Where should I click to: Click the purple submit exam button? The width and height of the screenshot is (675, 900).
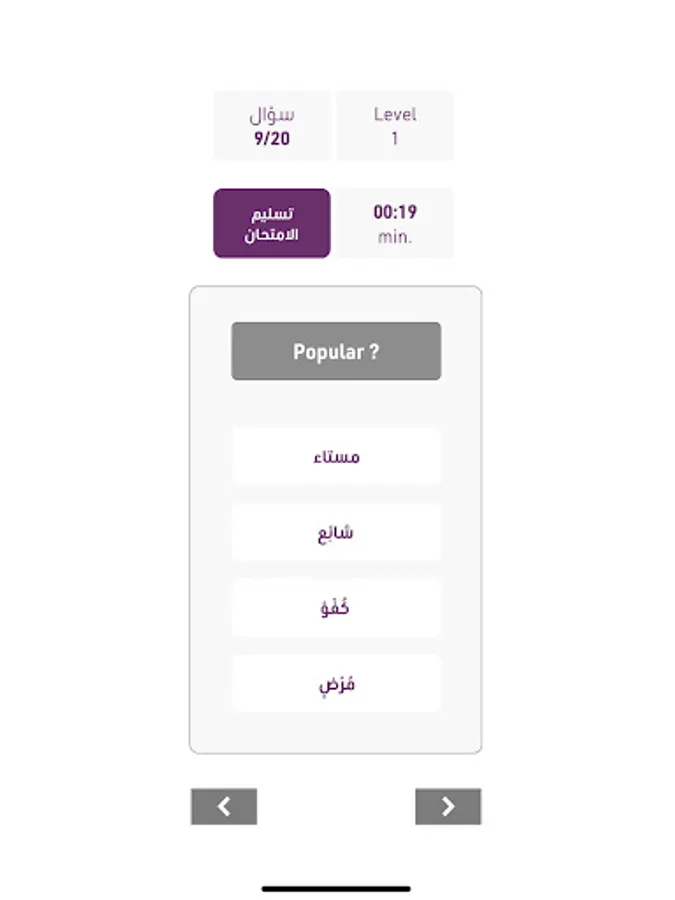[272, 224]
